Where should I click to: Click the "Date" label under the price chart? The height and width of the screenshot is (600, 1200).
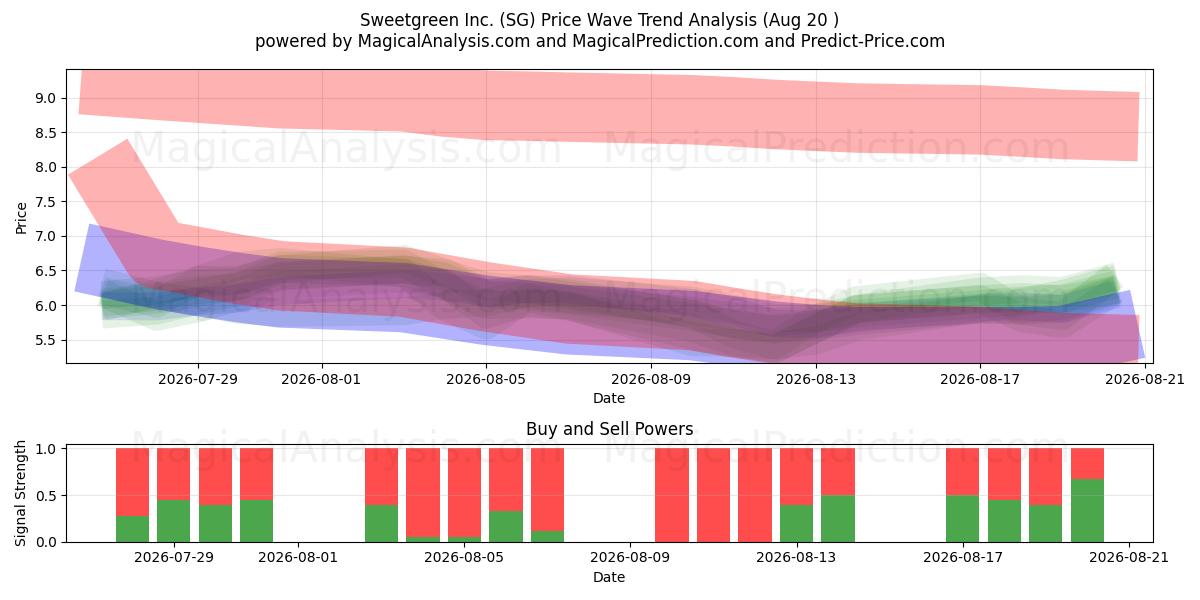click(609, 398)
